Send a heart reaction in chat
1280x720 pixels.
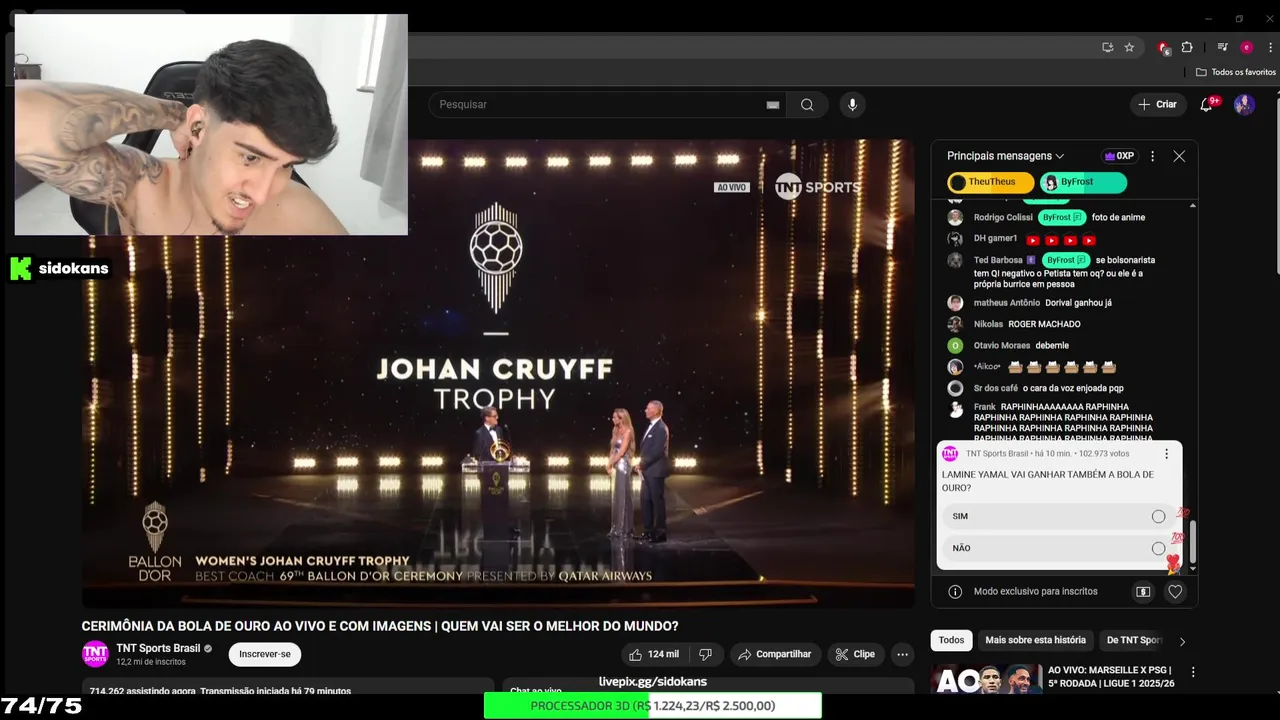[x=1175, y=591]
